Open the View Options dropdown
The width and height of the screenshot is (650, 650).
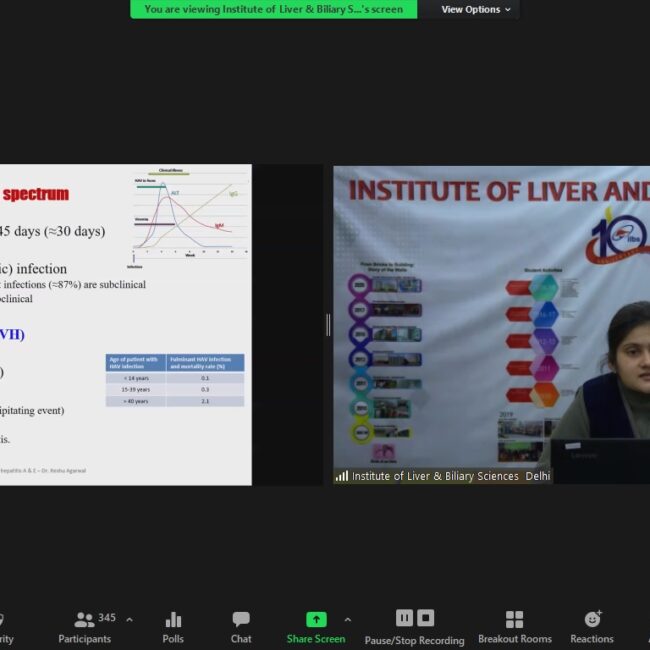[476, 10]
